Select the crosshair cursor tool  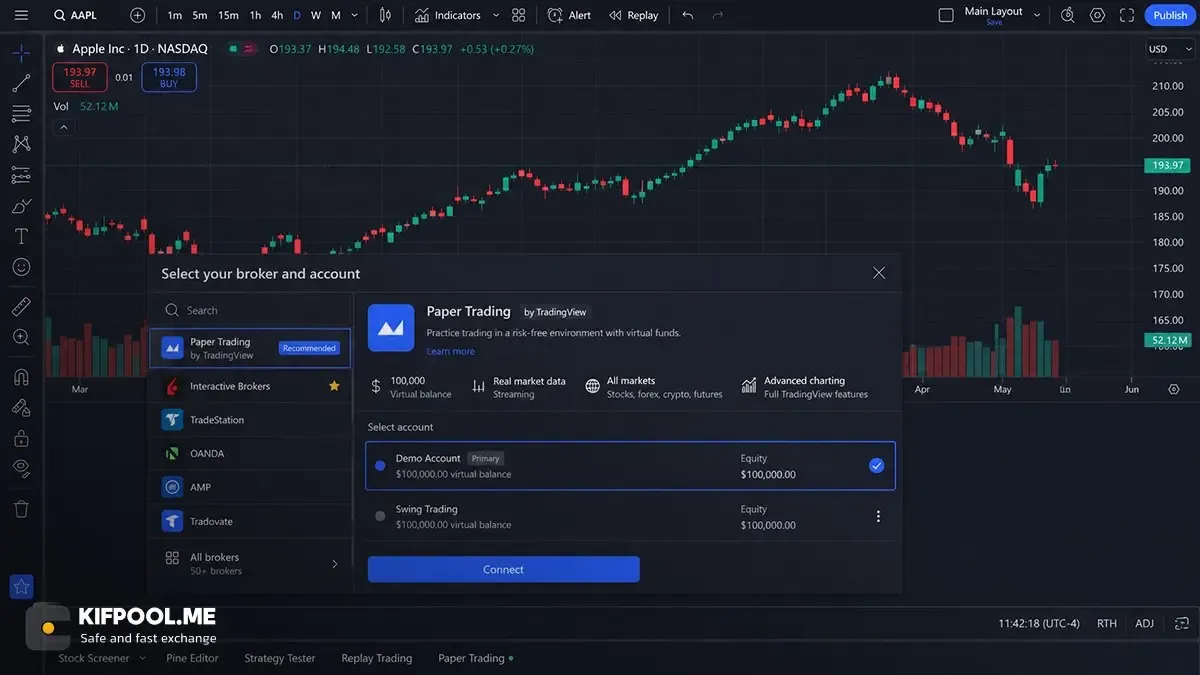[21, 53]
